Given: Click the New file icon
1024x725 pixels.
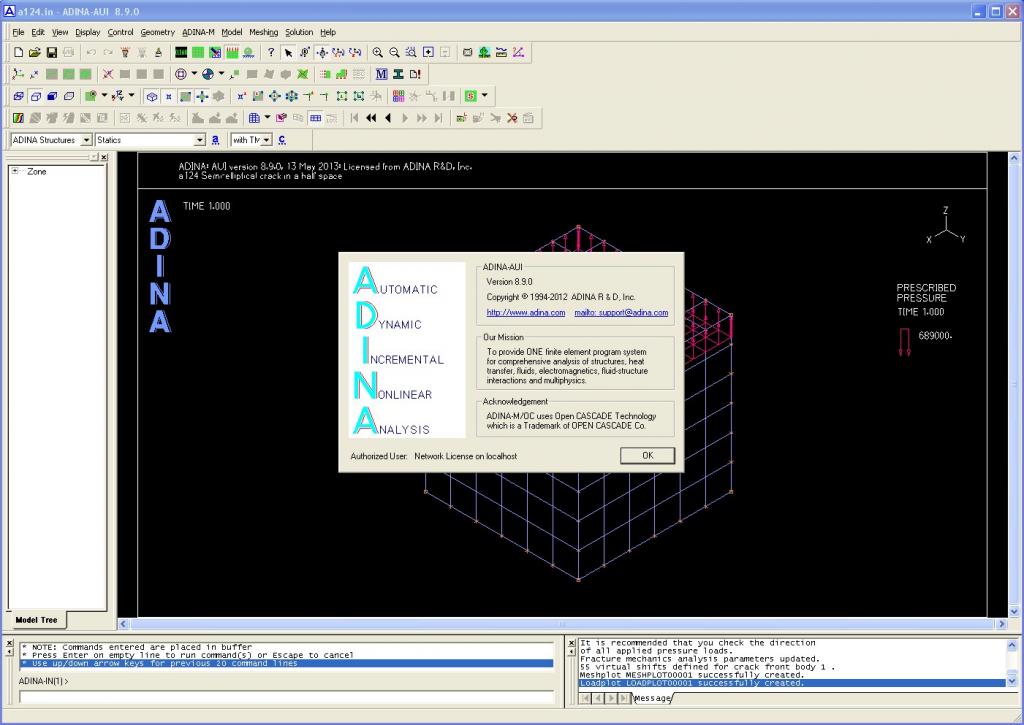Looking at the screenshot, I should click(18, 52).
